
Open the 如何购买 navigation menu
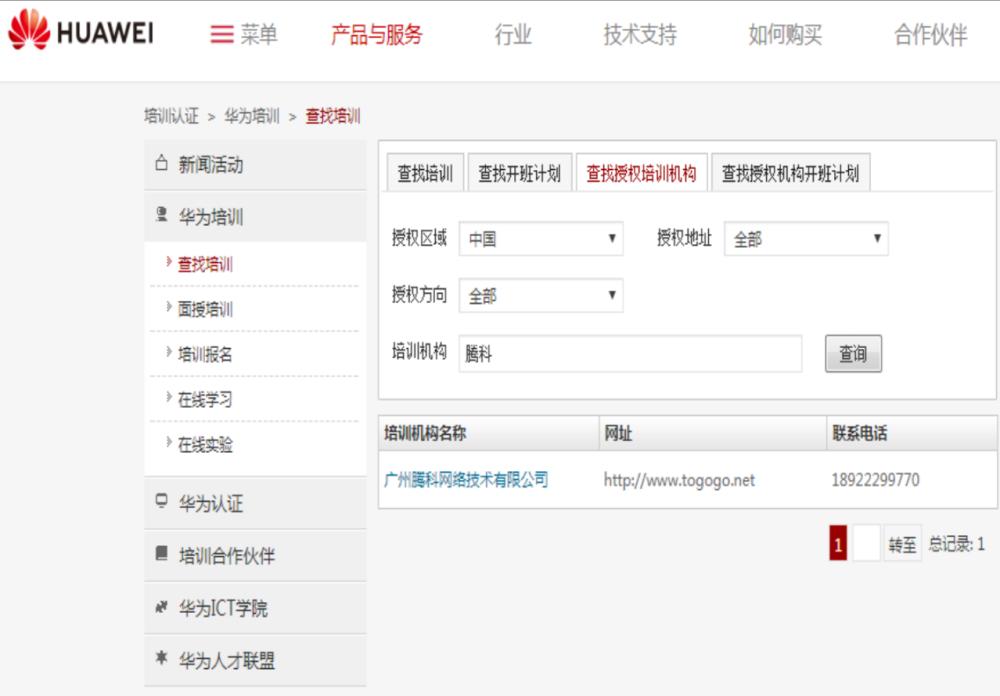tap(785, 34)
